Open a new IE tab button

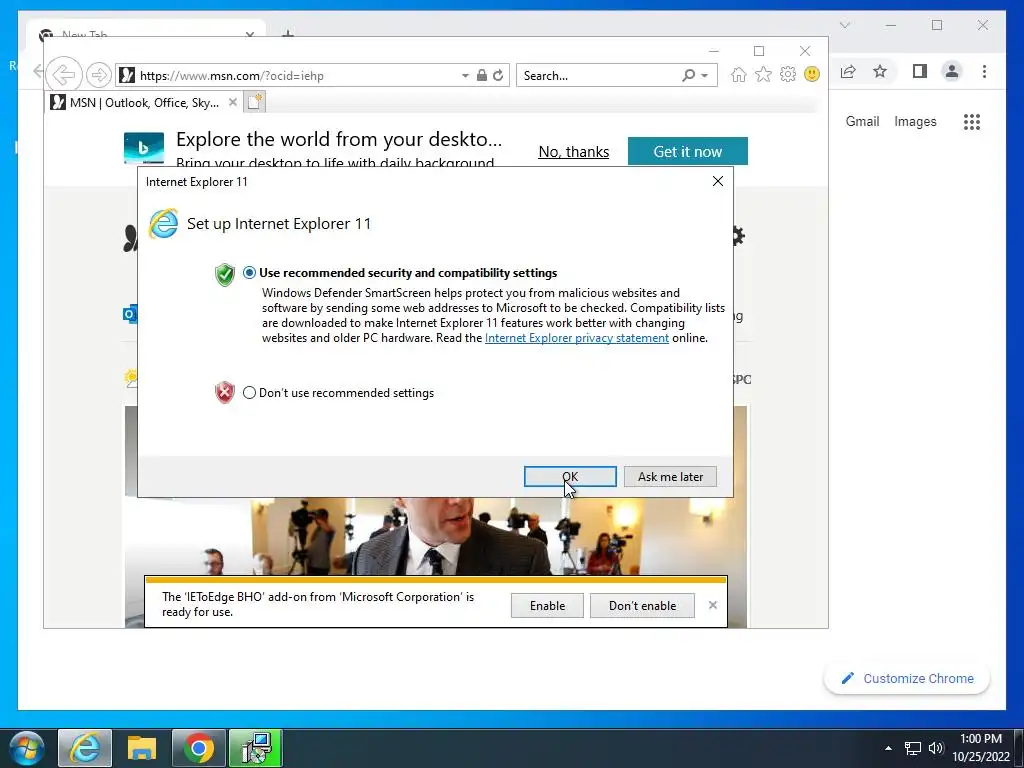(x=254, y=102)
